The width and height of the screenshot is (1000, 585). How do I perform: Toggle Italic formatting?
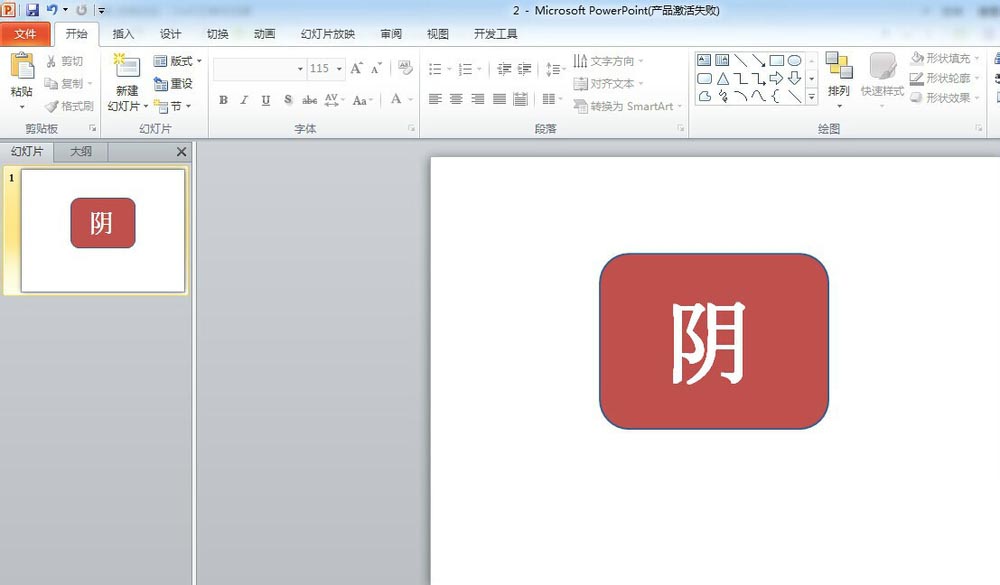(243, 100)
